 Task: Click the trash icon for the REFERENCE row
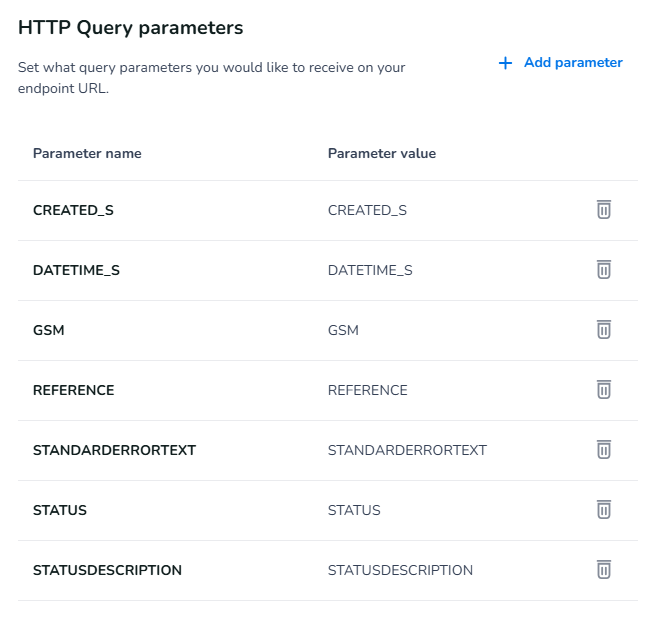(x=604, y=389)
